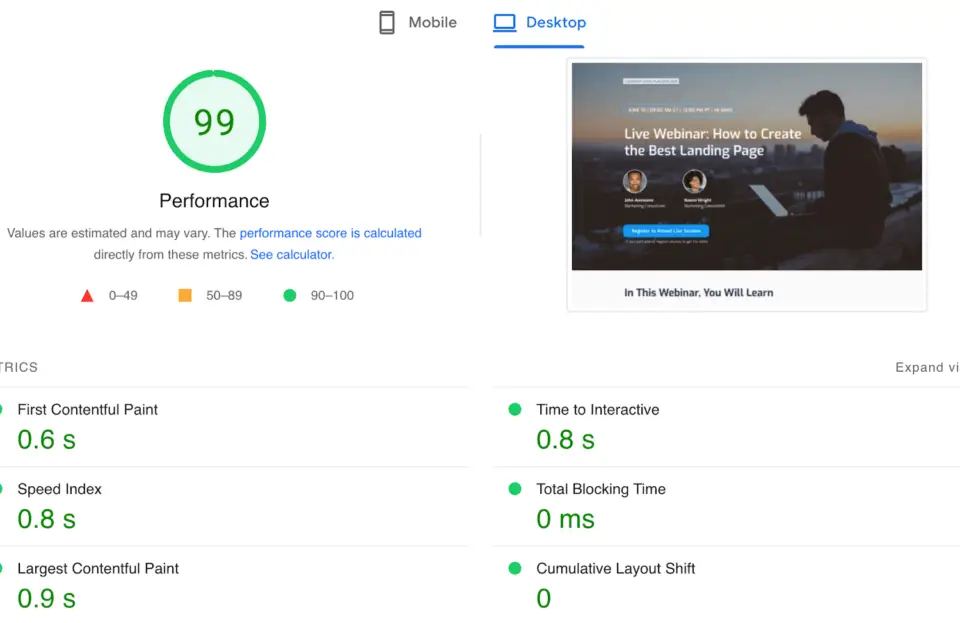Click the Largest Contentful Paint label
The image size is (960, 623).
(x=98, y=569)
